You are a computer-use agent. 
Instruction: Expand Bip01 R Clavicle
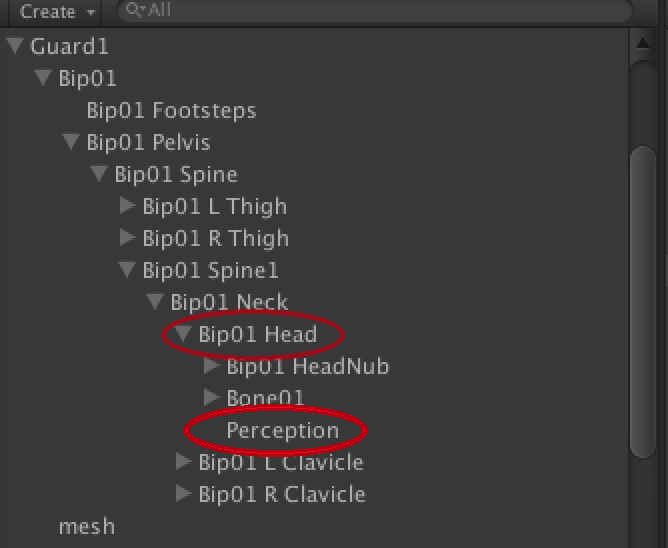tap(183, 494)
